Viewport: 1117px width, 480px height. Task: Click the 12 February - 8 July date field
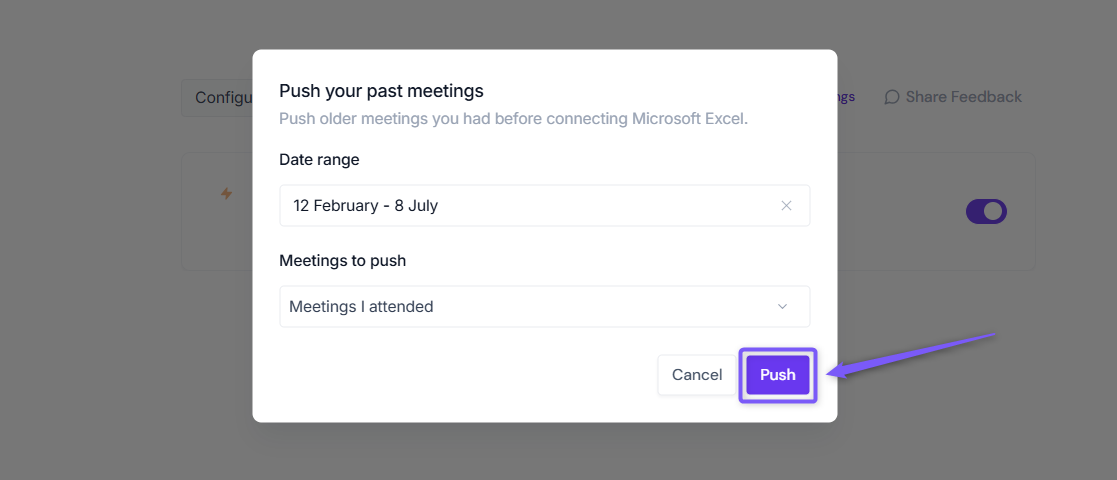pos(545,206)
